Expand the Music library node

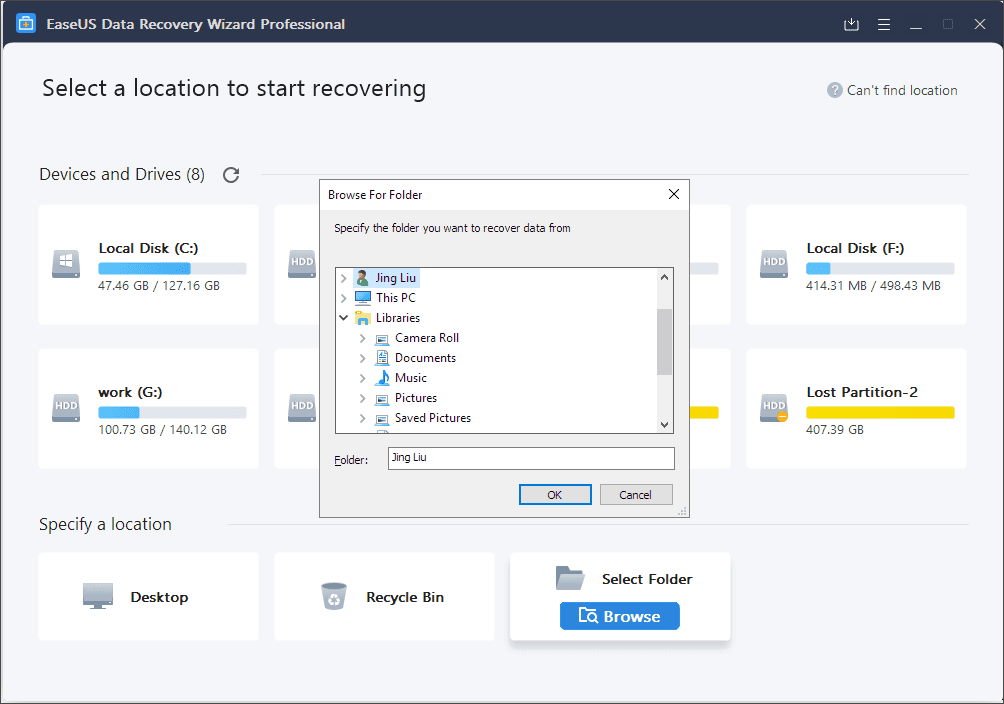tap(363, 378)
